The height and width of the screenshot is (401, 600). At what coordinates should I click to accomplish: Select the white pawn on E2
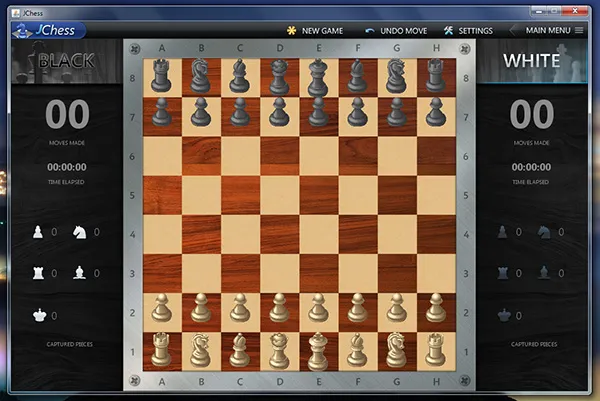point(319,308)
